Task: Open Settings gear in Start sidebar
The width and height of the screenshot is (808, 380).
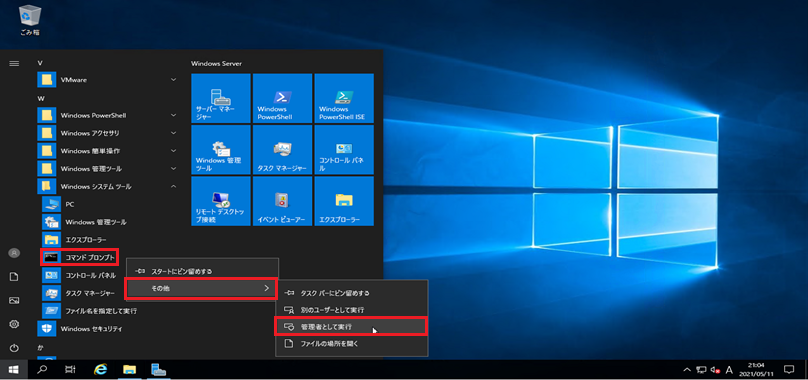Action: pos(14,324)
